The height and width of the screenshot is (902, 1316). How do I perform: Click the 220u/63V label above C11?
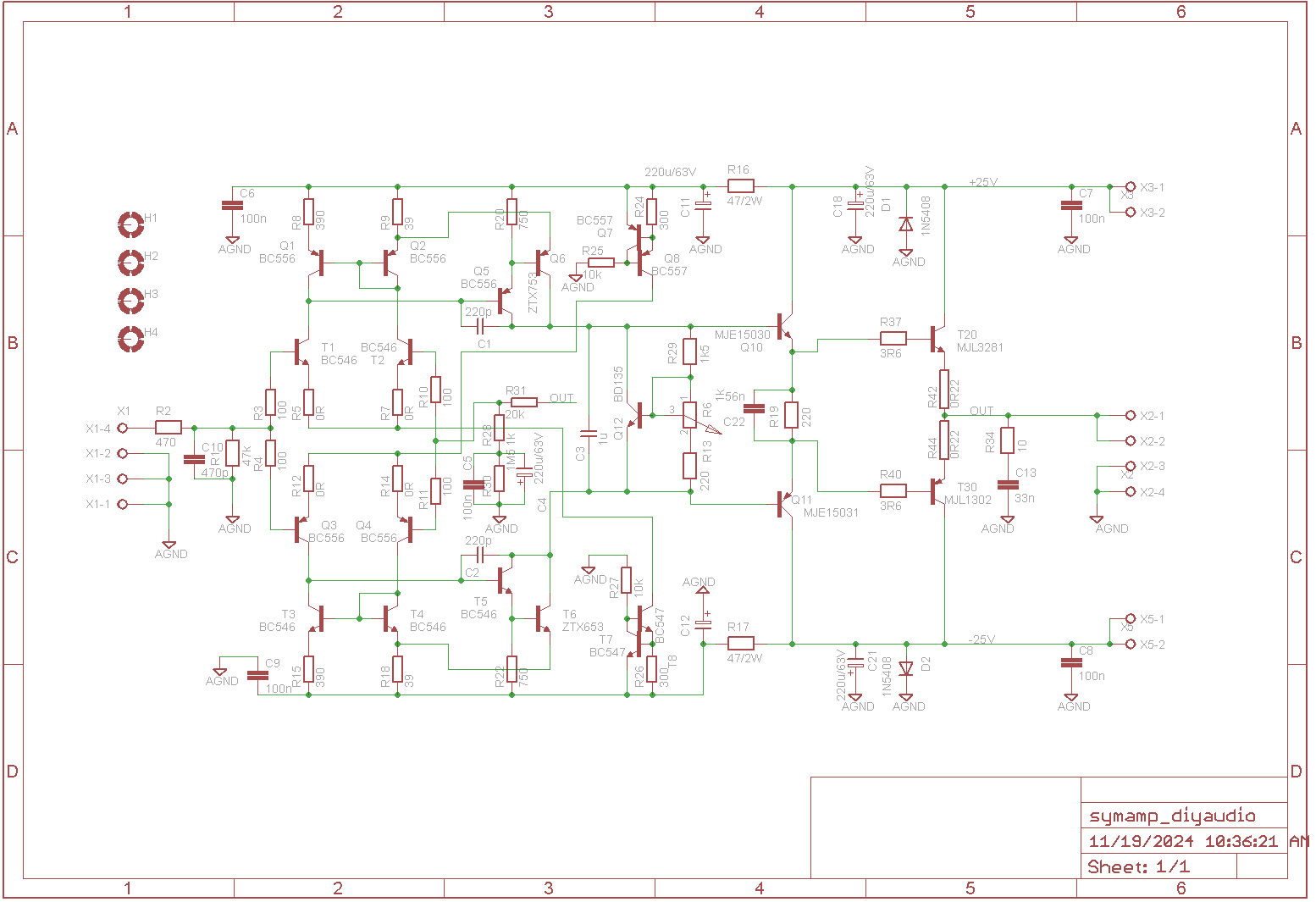(x=670, y=172)
